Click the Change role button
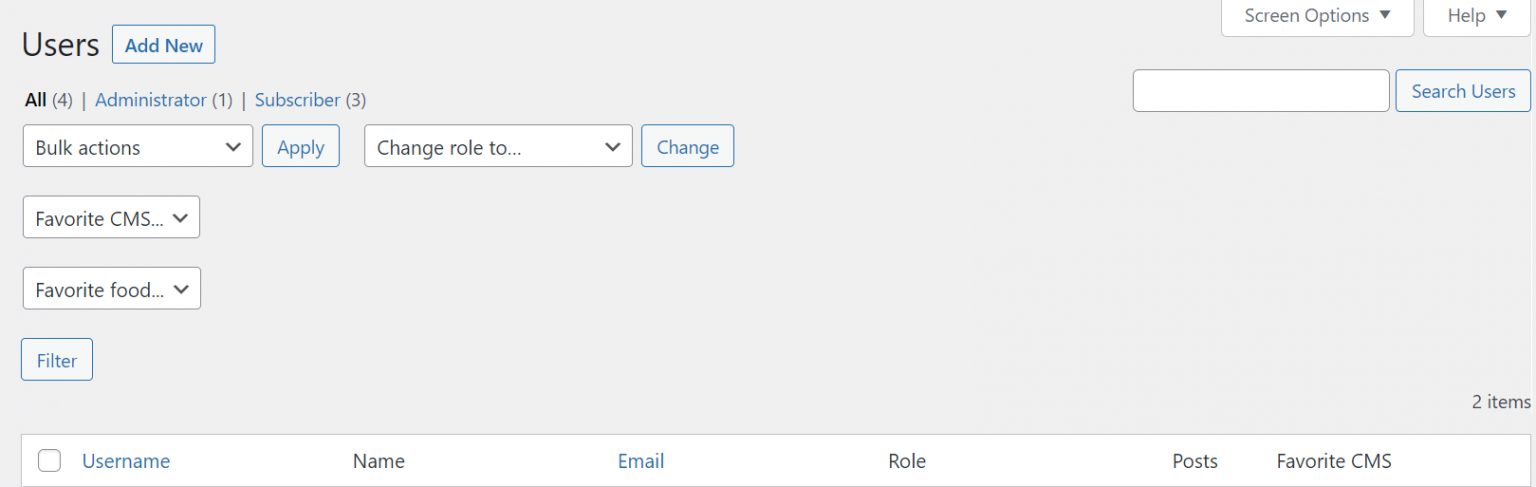The width and height of the screenshot is (1536, 487). tap(687, 146)
